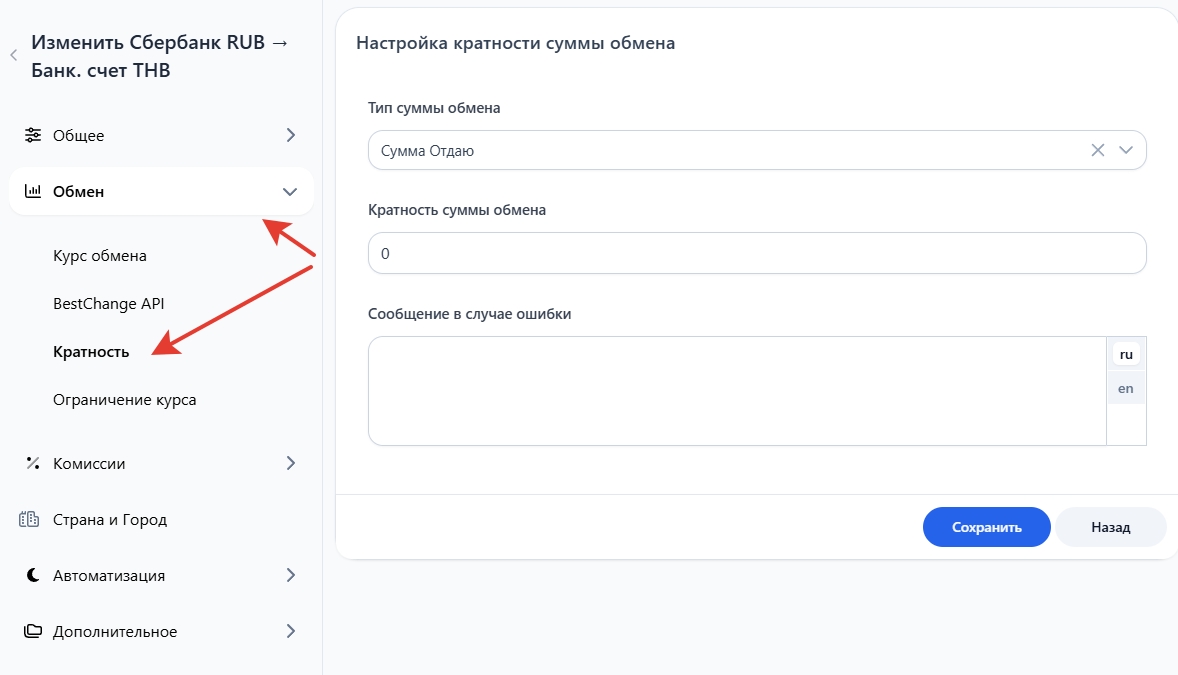Screen dimensions: 1178x675
Task: Click the sliders icon next to Общее
Action: point(33,135)
